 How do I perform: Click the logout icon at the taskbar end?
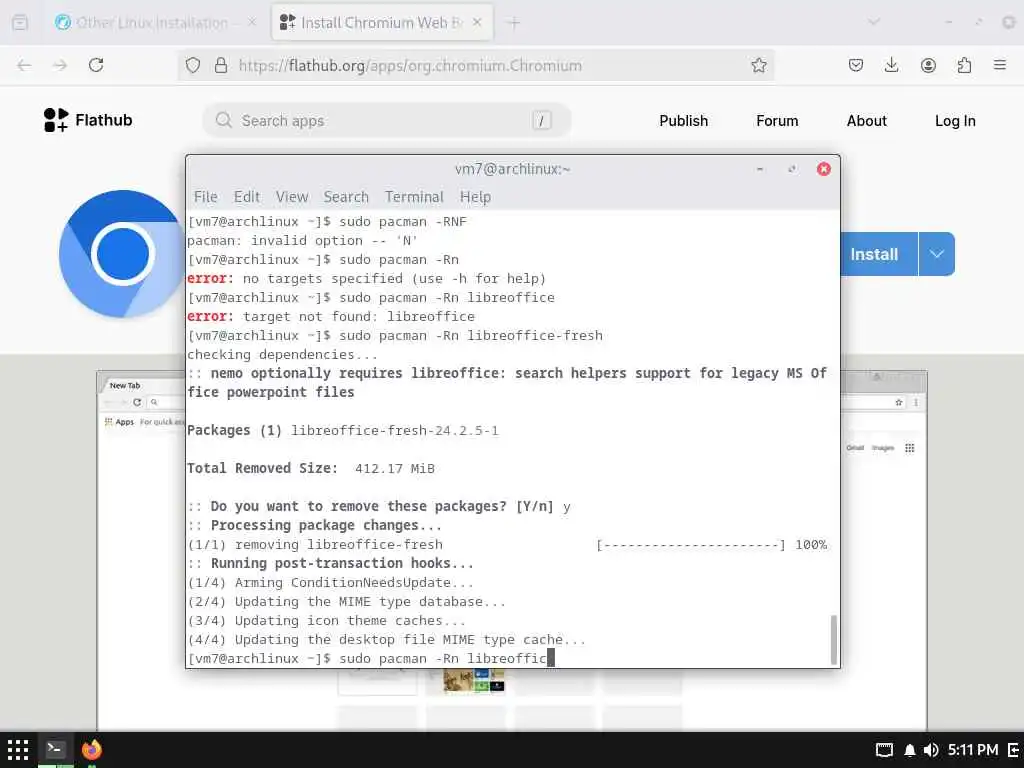click(1014, 750)
